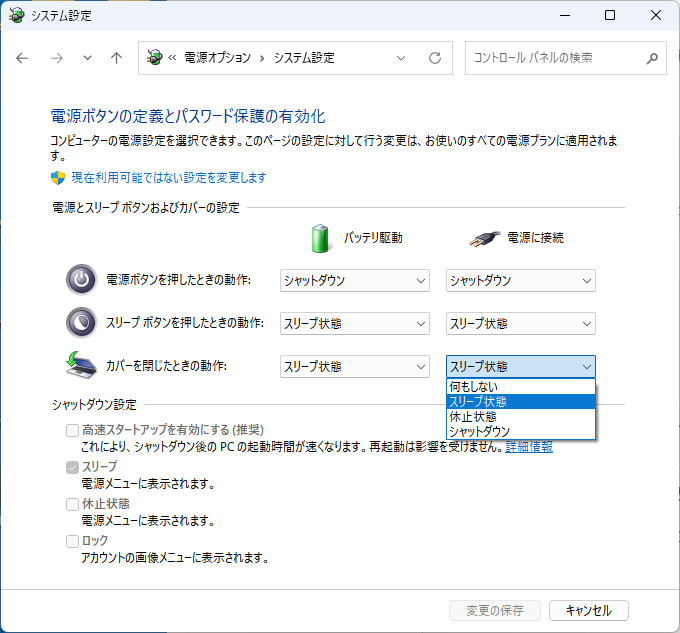Viewport: 680px width, 633px height.
Task: Click the キャンセル button
Action: coord(588,610)
